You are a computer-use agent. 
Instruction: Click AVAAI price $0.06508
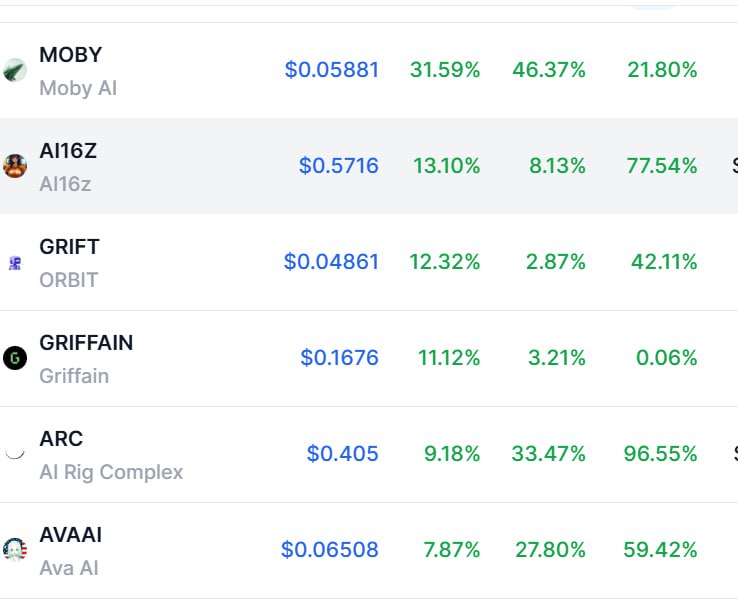[x=330, y=550]
